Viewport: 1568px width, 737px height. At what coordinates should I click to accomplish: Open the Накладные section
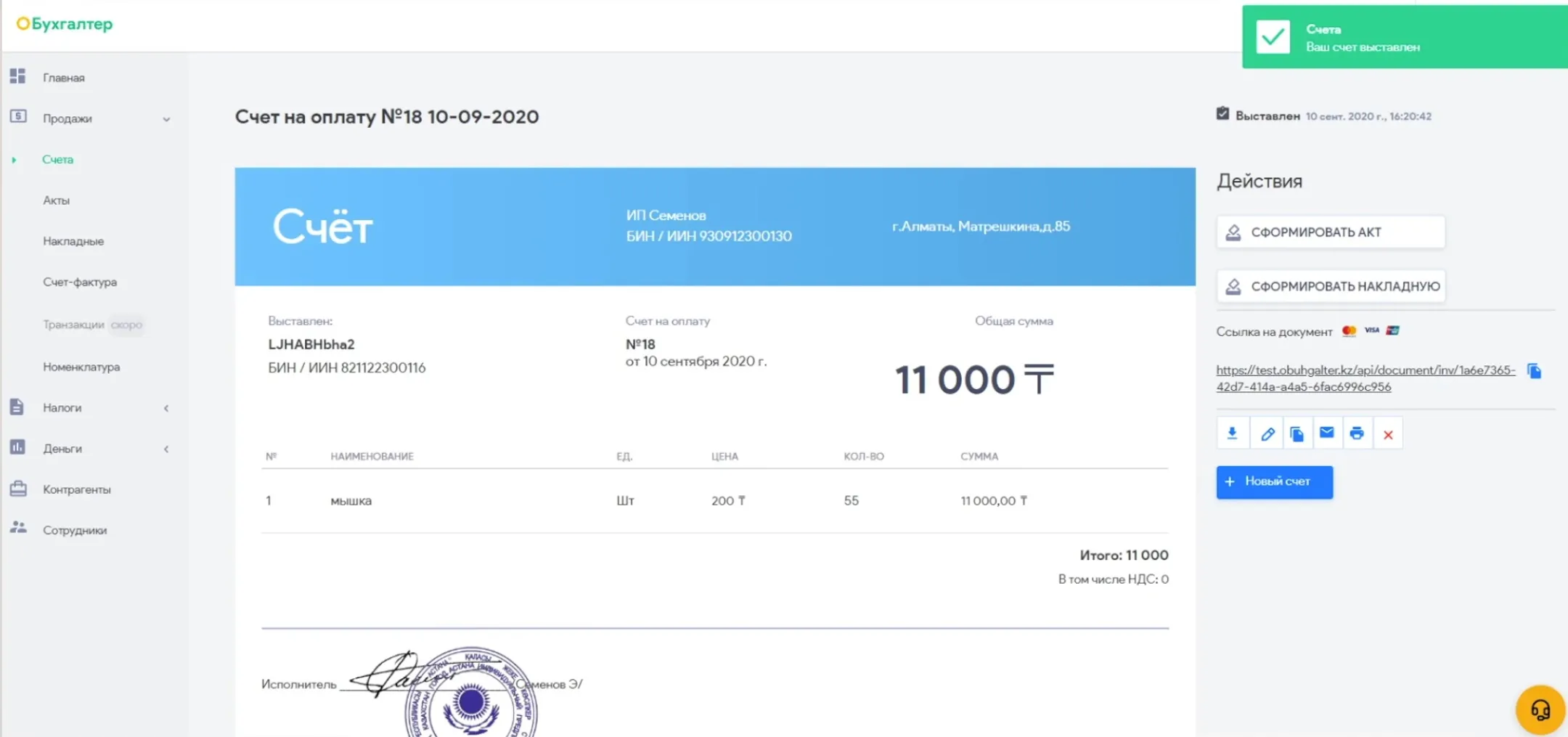(x=73, y=241)
